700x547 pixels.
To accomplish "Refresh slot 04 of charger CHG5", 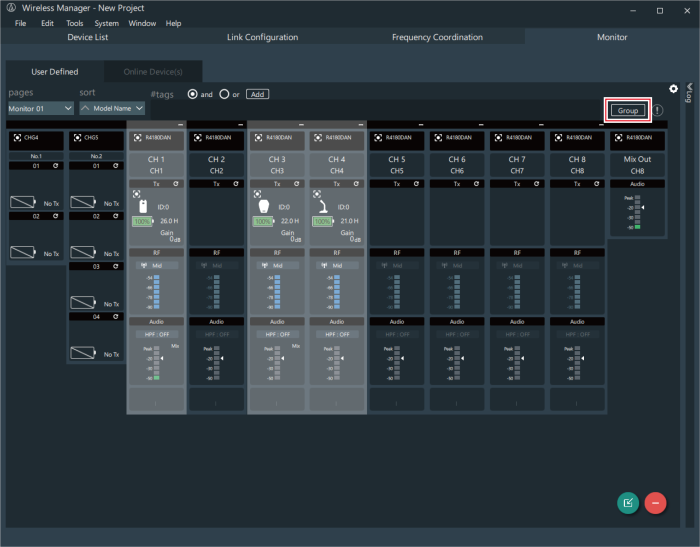I will point(116,317).
